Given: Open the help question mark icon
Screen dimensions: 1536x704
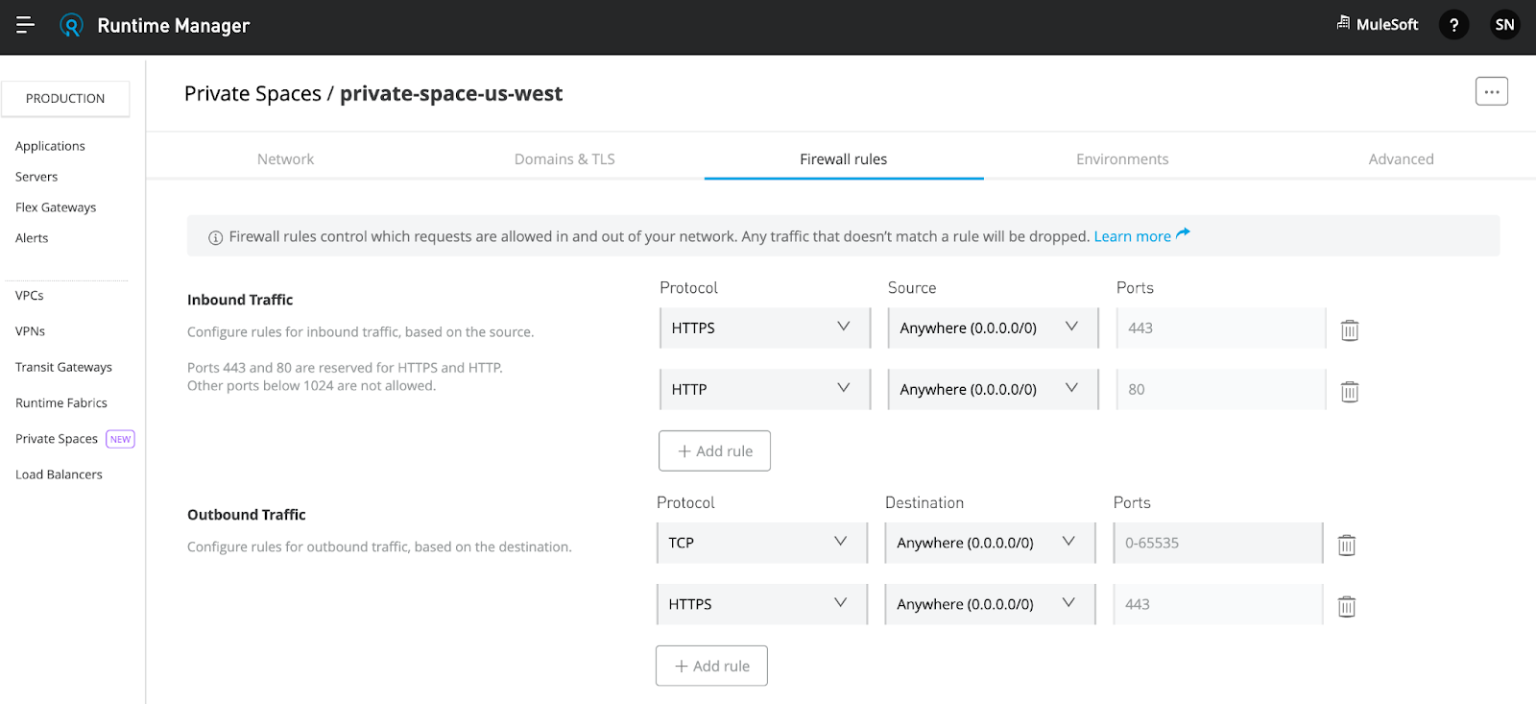Looking at the screenshot, I should pyautogui.click(x=1453, y=25).
